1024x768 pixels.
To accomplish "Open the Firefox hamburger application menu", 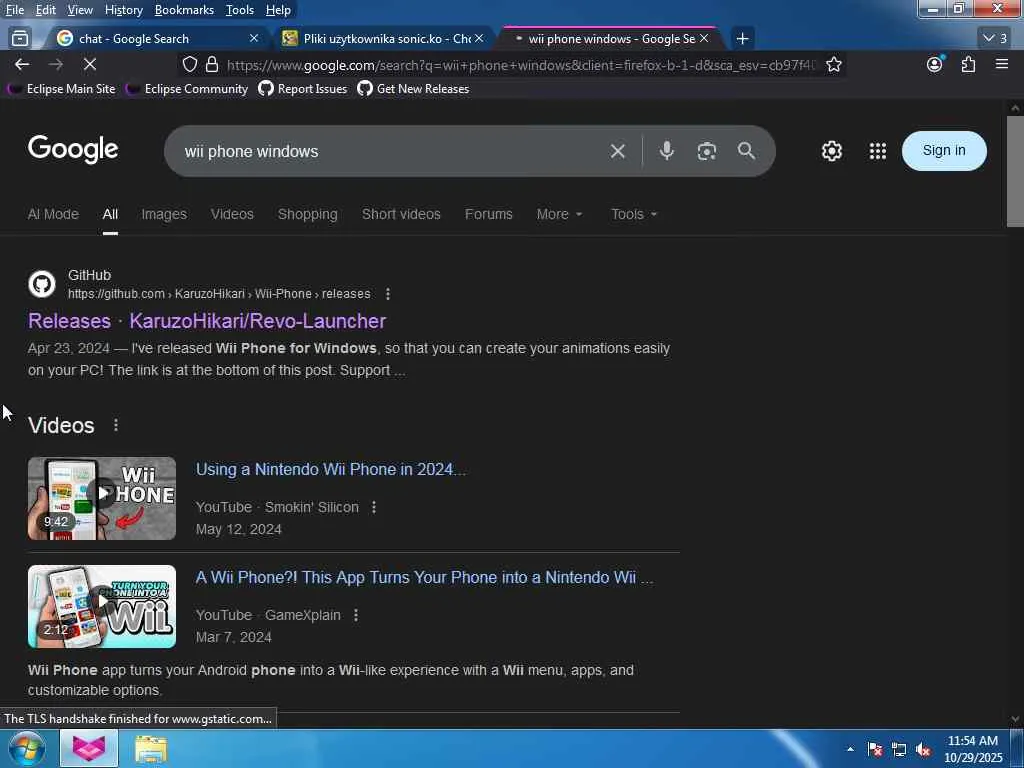I will (1002, 64).
